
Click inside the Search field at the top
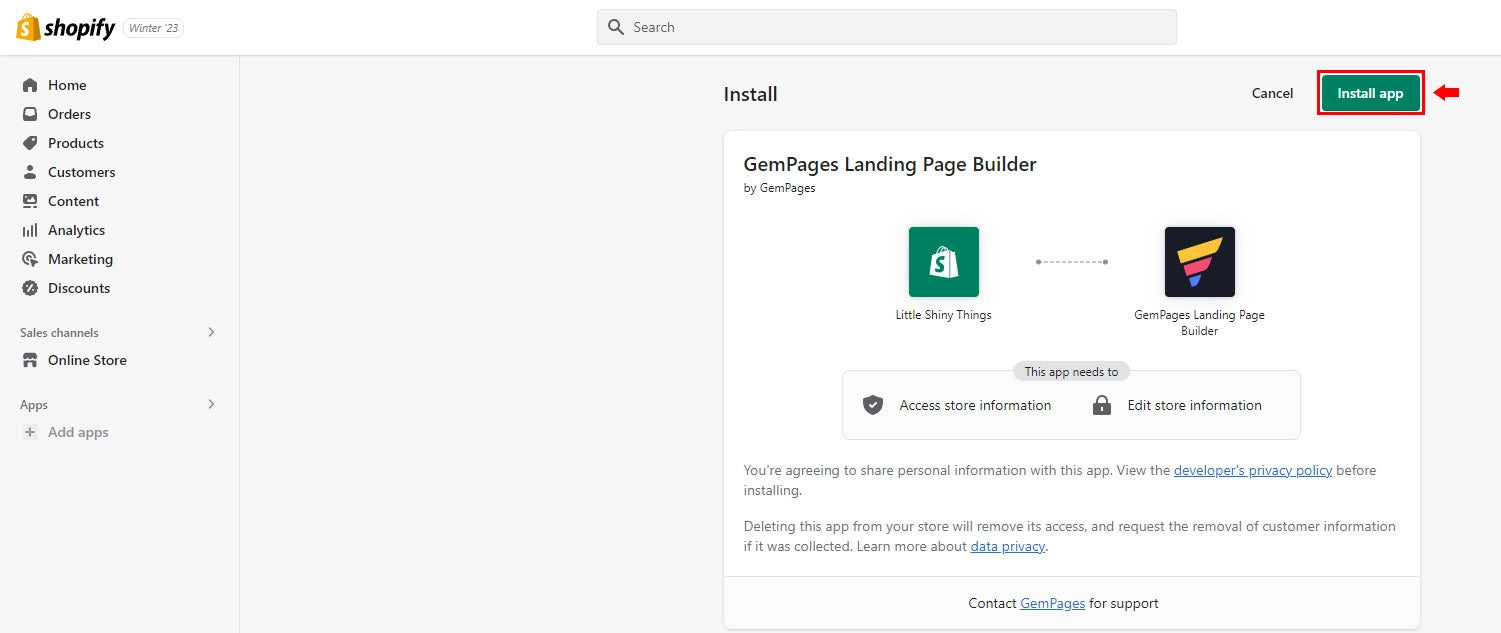[885, 26]
